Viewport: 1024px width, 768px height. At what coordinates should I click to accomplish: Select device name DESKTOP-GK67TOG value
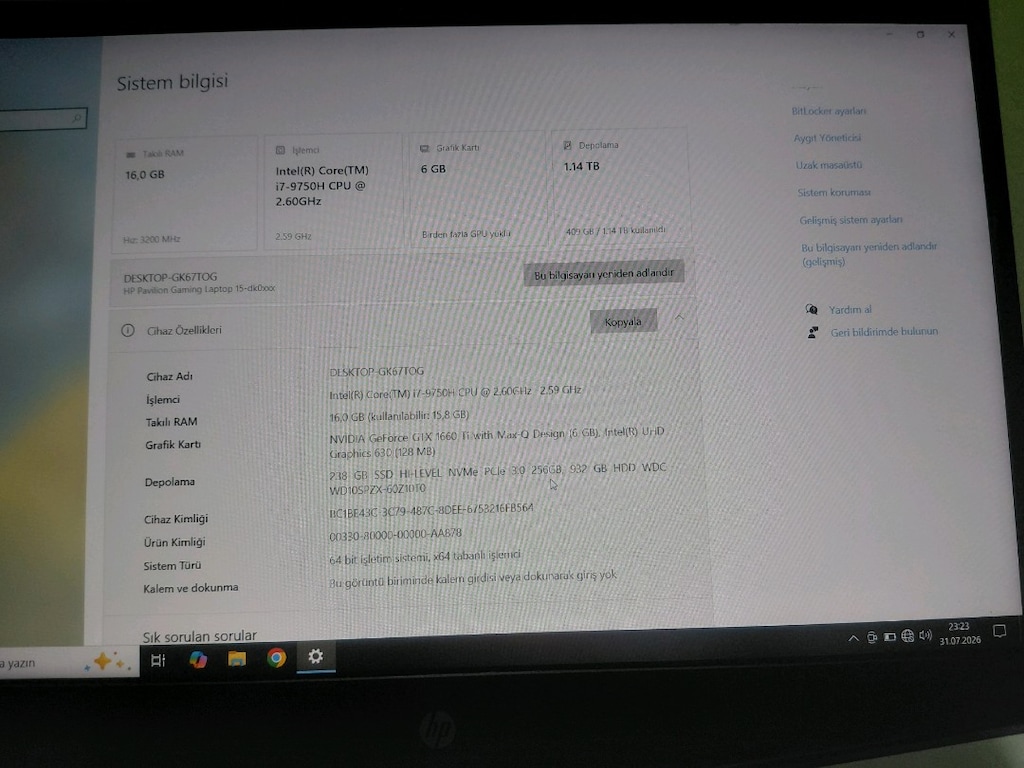pyautogui.click(x=376, y=372)
